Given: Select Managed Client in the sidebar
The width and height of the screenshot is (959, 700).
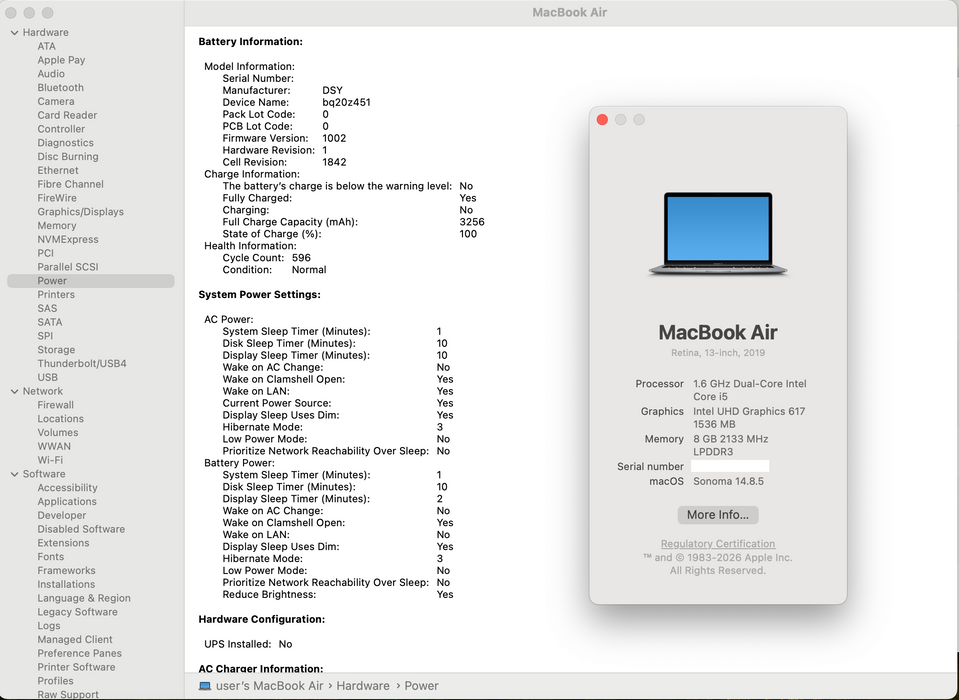Looking at the screenshot, I should pyautogui.click(x=75, y=639).
